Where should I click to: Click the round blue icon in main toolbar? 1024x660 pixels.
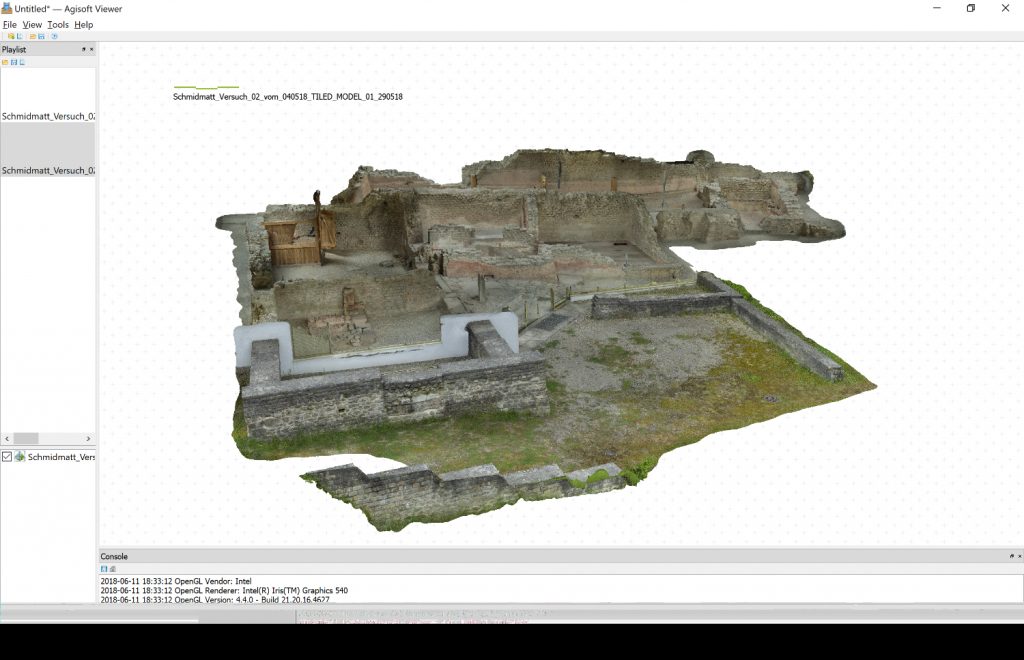(54, 36)
